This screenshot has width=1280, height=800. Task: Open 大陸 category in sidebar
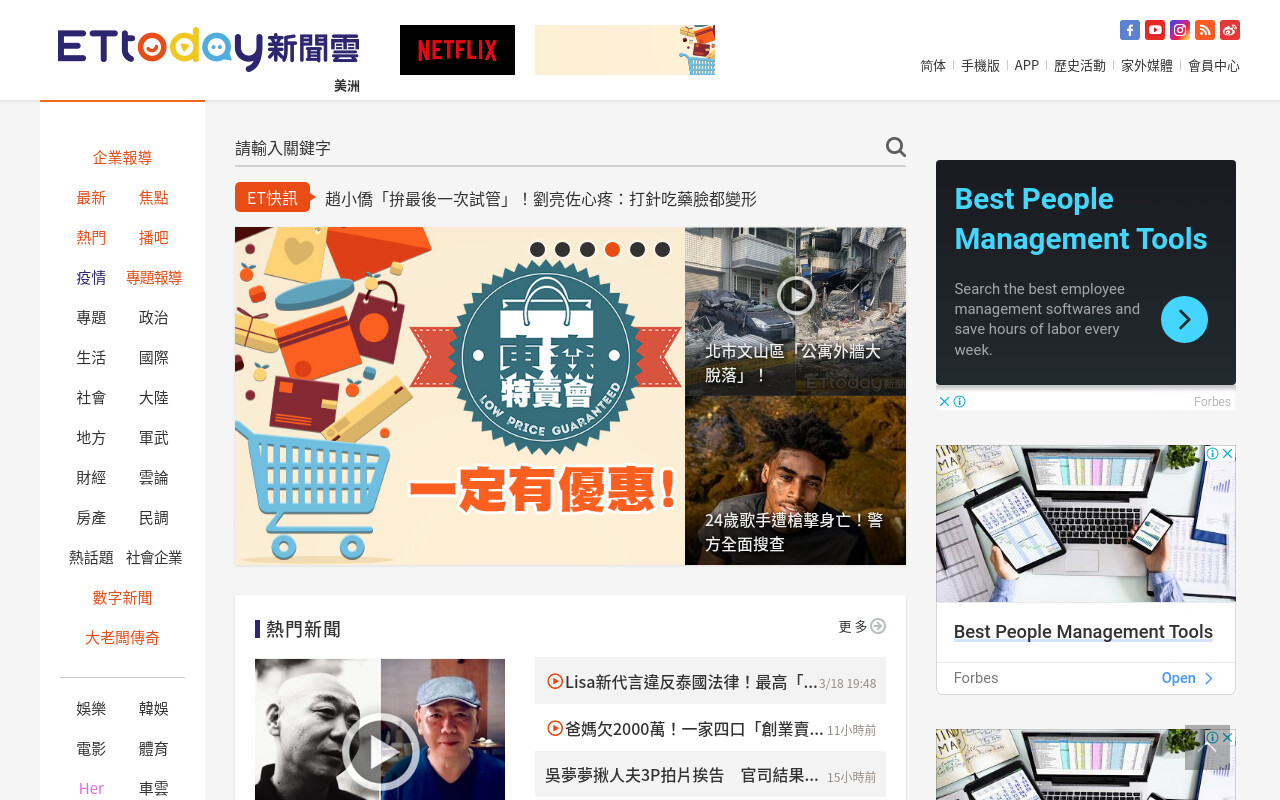(x=154, y=398)
